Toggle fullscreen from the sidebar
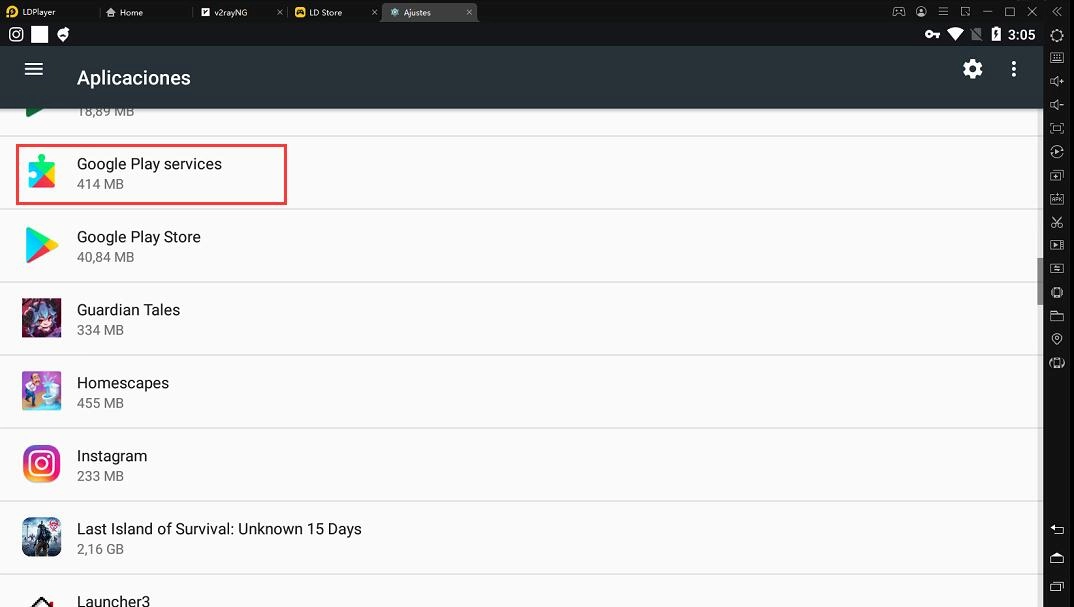1074x607 pixels. click(x=1057, y=128)
